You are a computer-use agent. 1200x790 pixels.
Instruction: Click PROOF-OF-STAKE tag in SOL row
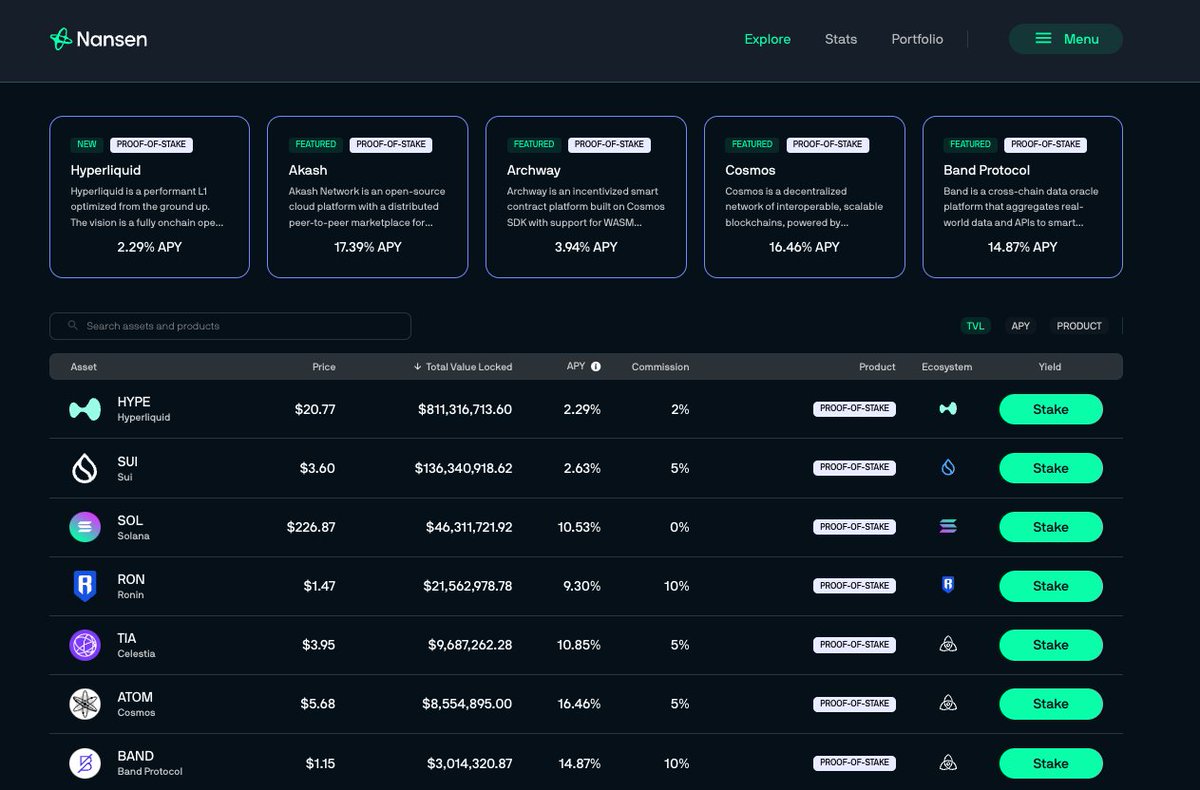pos(855,527)
